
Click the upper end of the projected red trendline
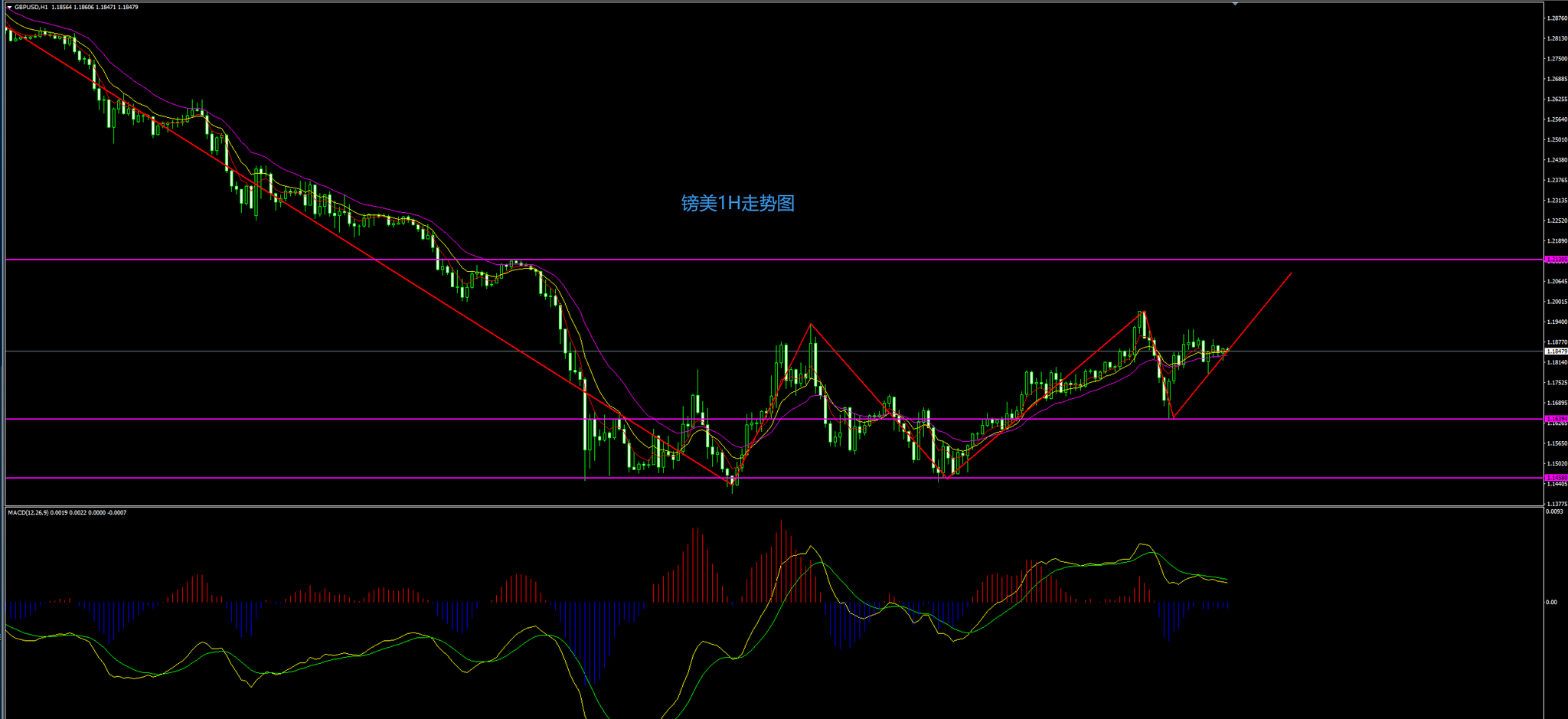click(x=1291, y=273)
